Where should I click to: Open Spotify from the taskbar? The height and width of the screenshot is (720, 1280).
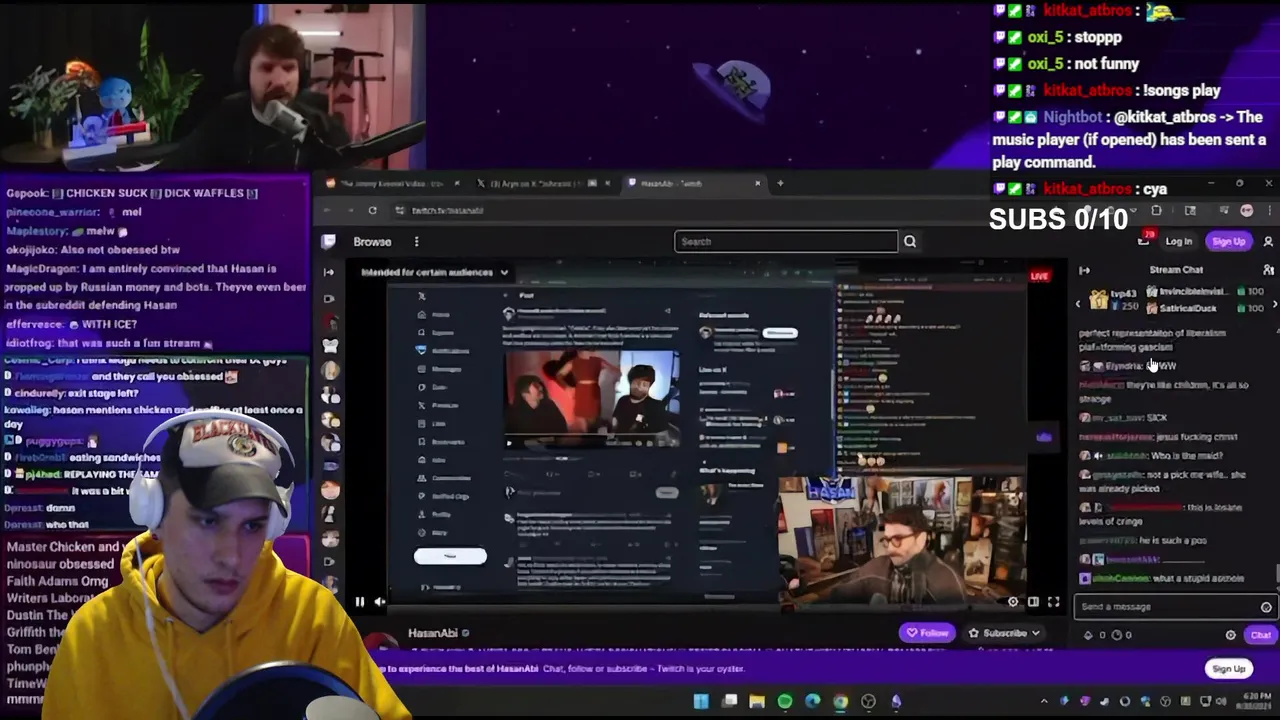coord(785,702)
